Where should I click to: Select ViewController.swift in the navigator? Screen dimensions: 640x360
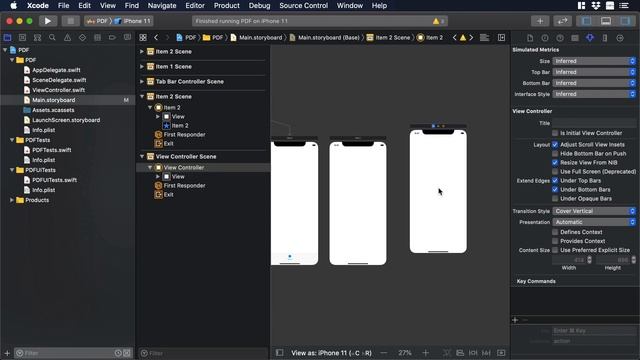(58, 90)
